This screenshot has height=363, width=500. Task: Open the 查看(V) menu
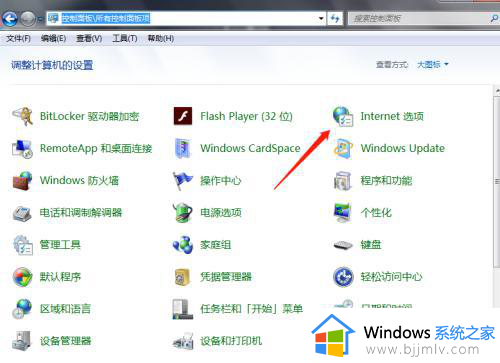(x=89, y=39)
